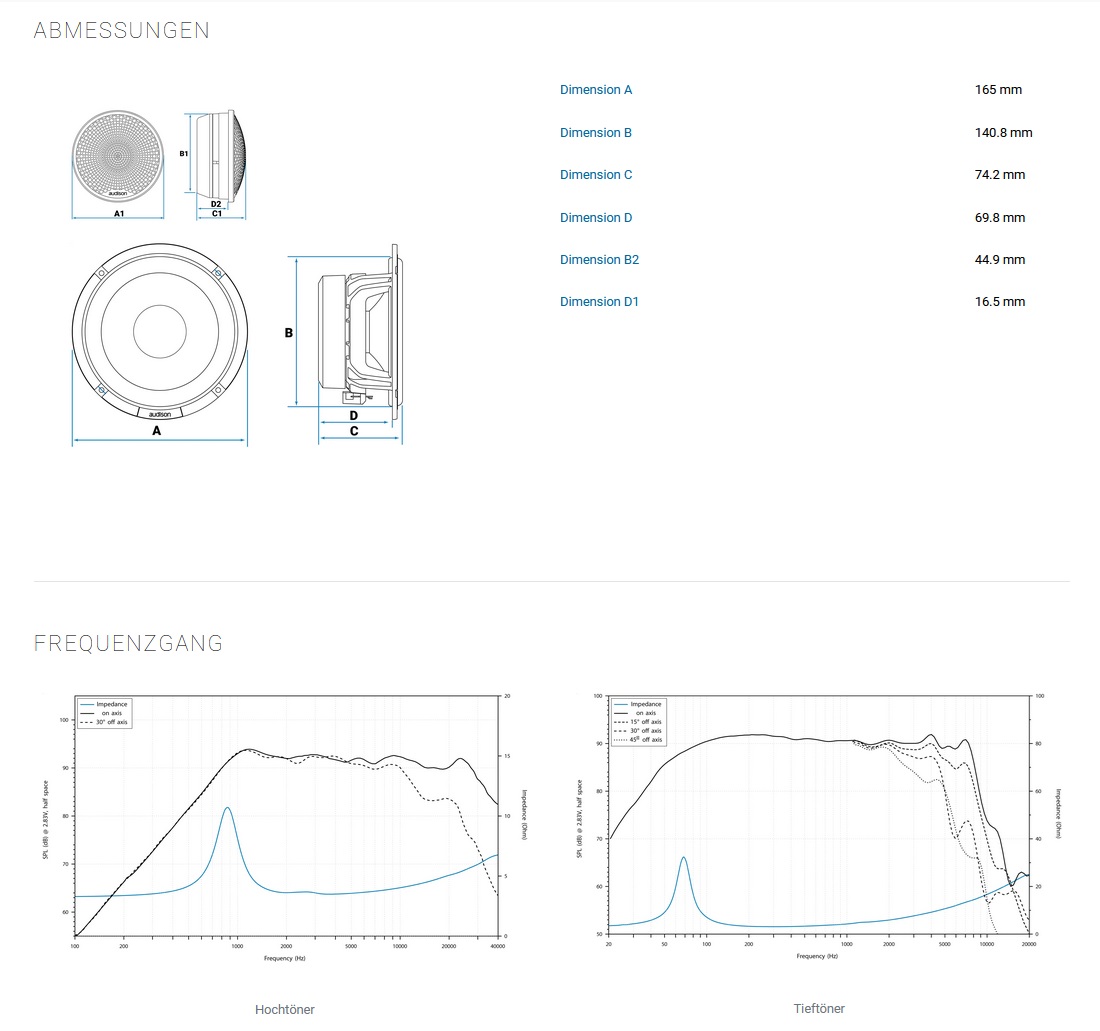Select the Dimension B2 label

(599, 260)
